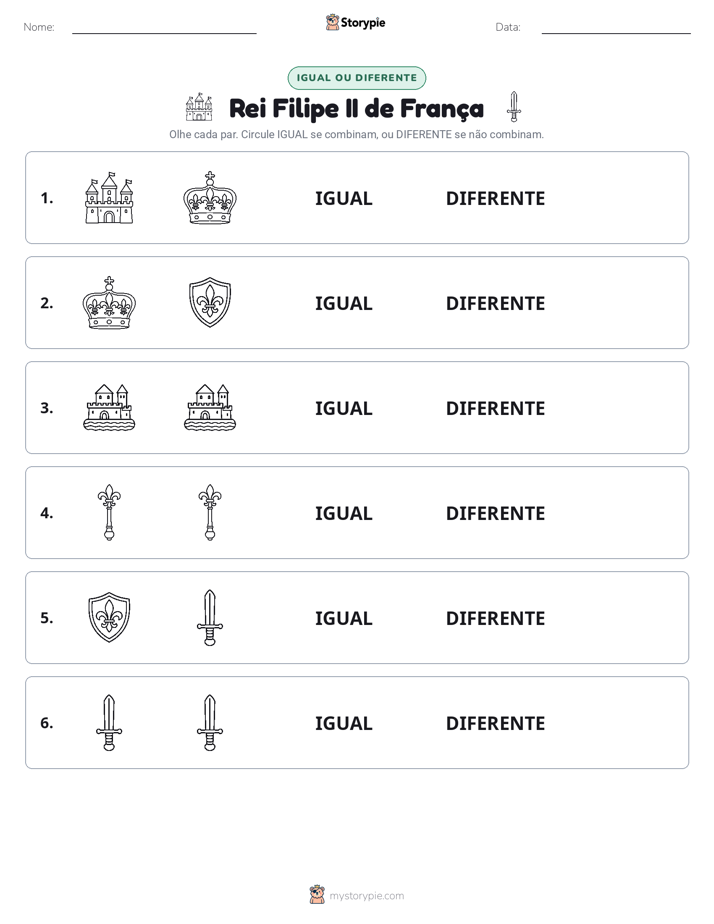Click the castle icon in row 1
The height and width of the screenshot is (924, 714).
click(109, 198)
